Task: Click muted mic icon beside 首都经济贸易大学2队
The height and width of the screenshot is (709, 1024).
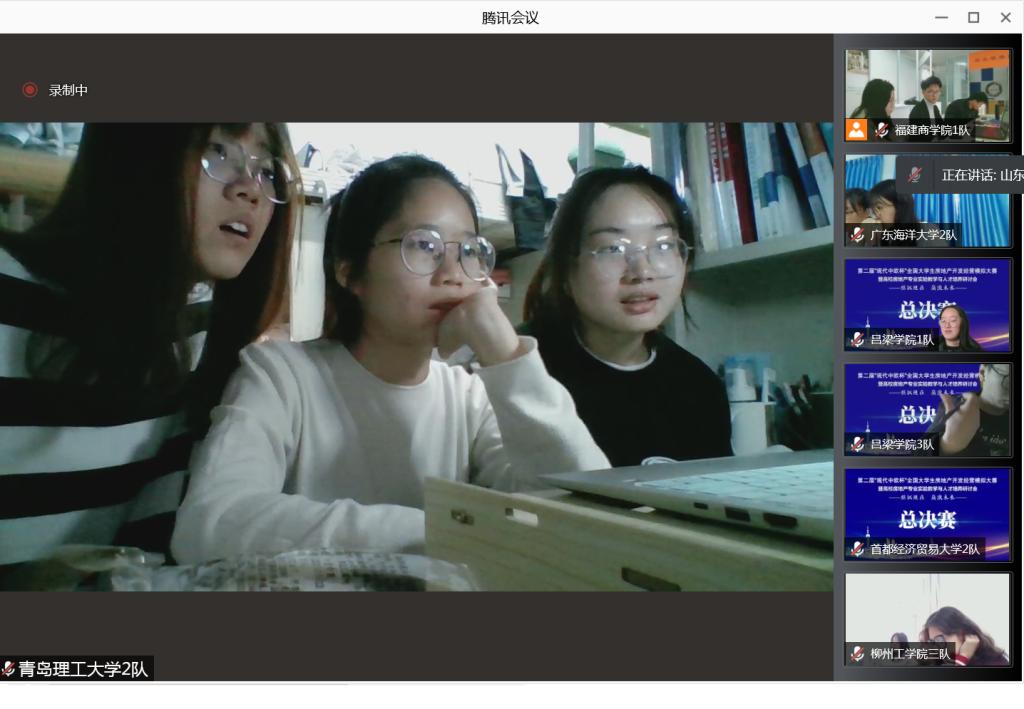Action: point(857,549)
